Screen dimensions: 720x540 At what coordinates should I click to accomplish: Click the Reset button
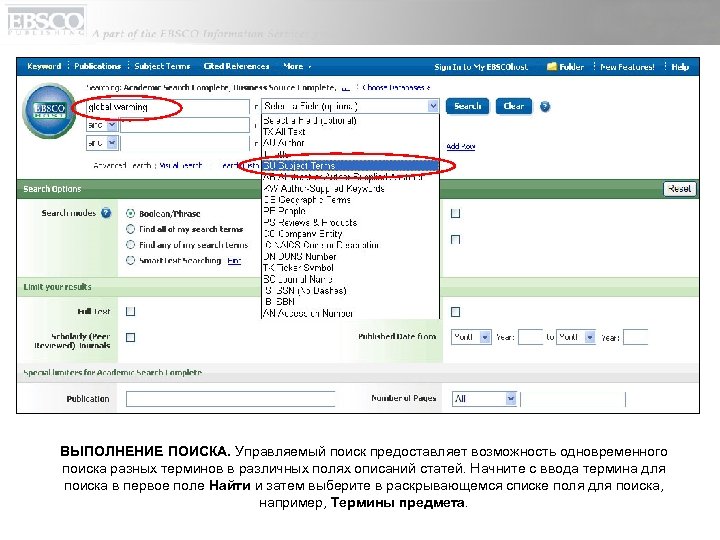[680, 189]
